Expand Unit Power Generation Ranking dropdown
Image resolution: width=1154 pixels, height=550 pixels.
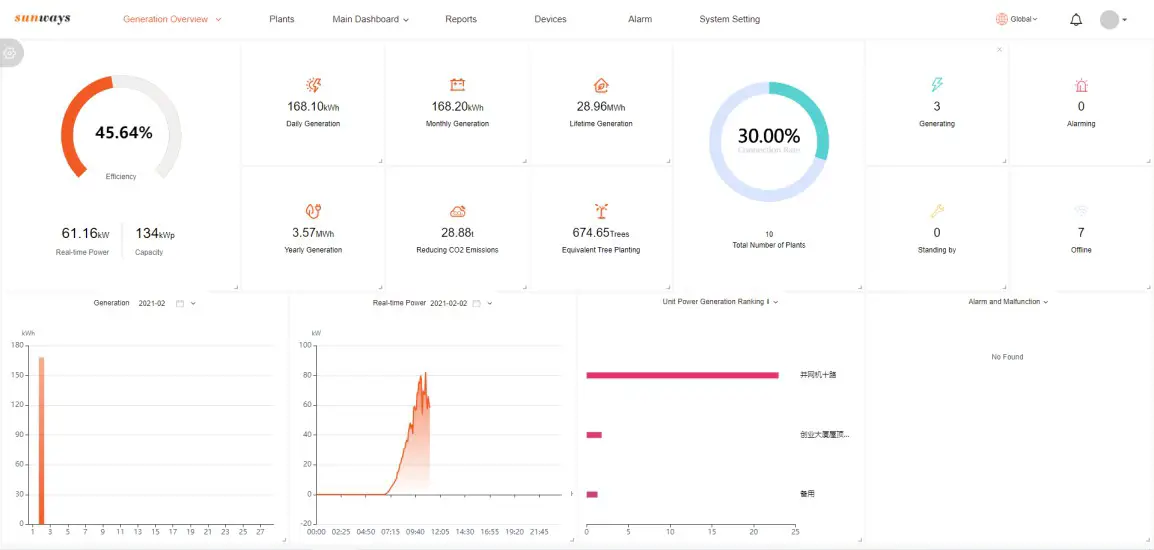pyautogui.click(x=776, y=302)
